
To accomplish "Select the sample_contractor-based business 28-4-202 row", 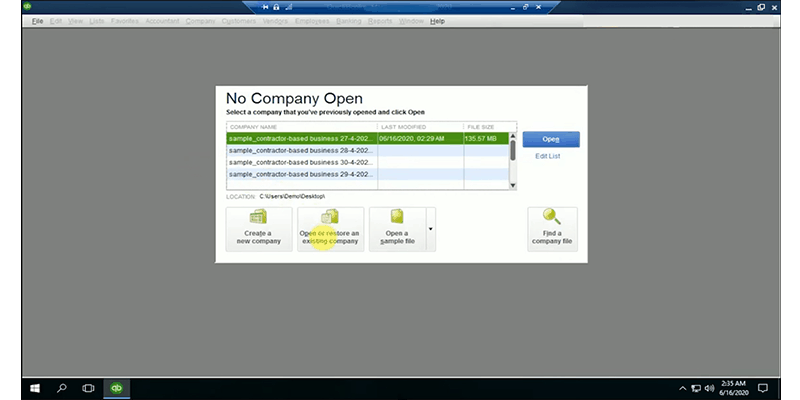I will (x=367, y=151).
